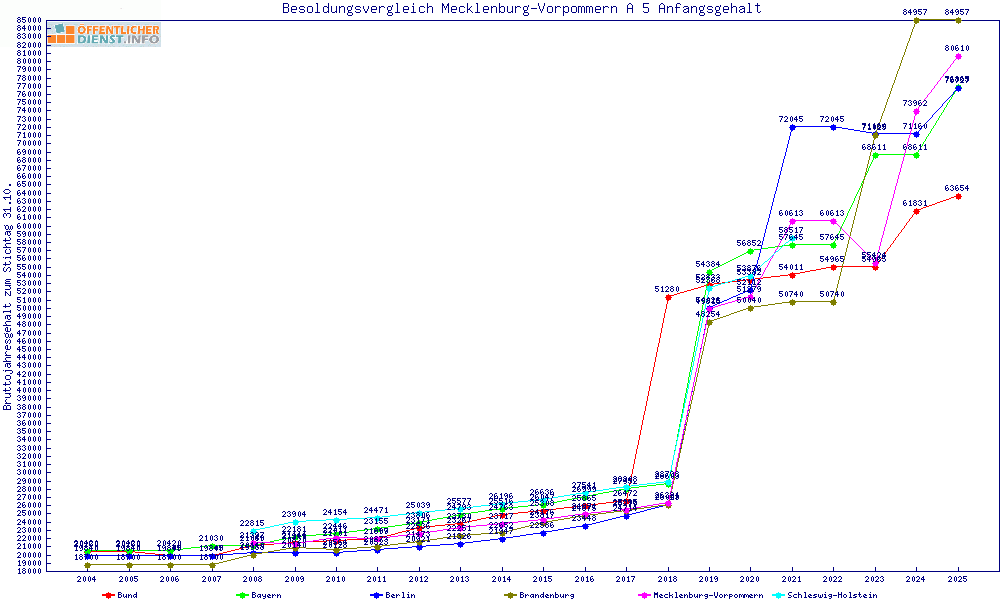Click the 2004 year label on x-axis
This screenshot has height=600, width=1000.
click(88, 579)
